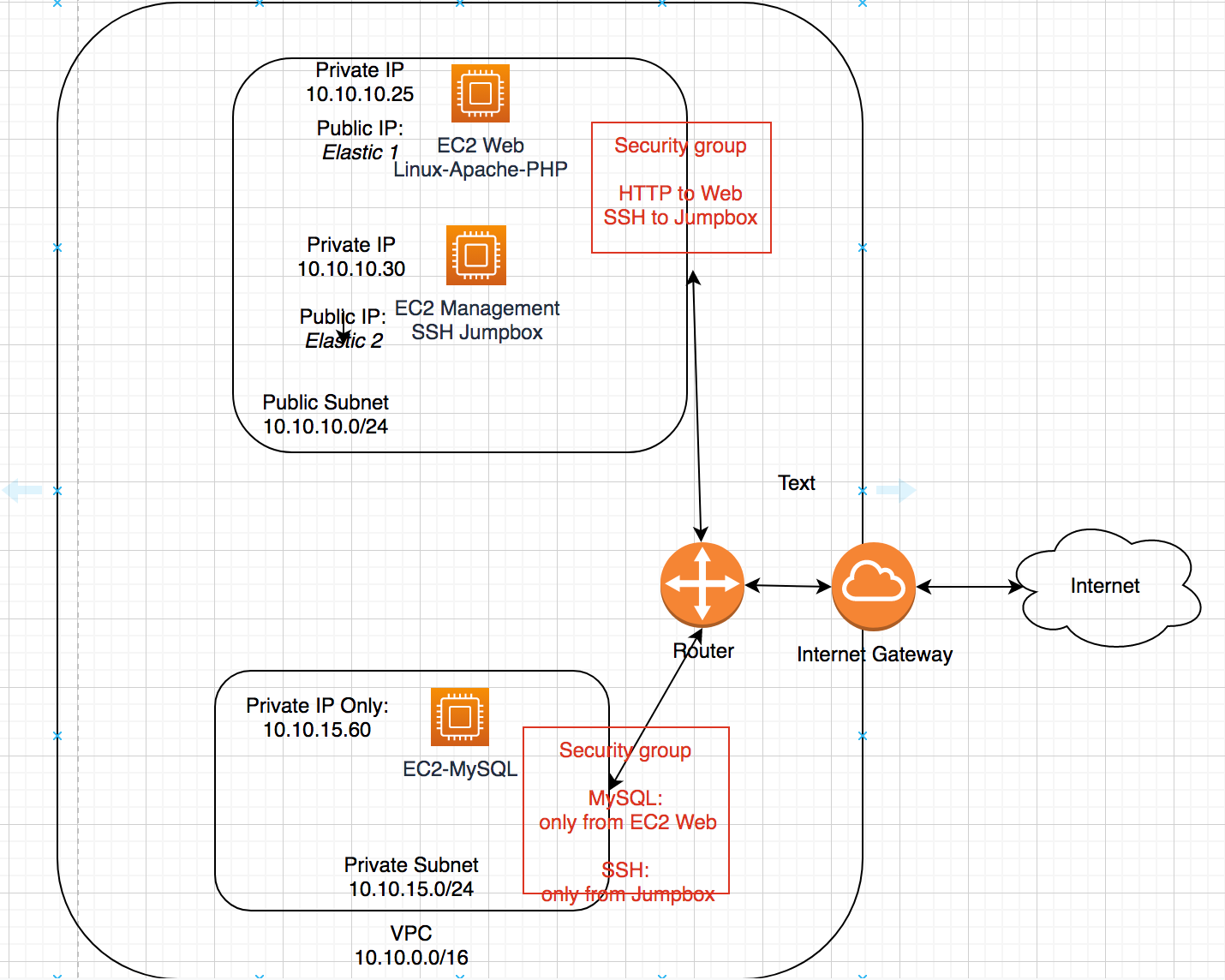
Task: Click the Internet cloud shape
Action: point(1106,587)
